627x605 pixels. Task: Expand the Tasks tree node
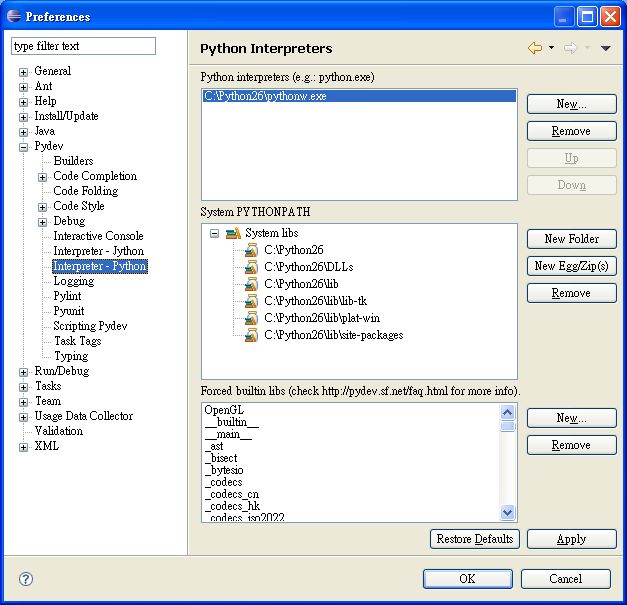click(23, 387)
